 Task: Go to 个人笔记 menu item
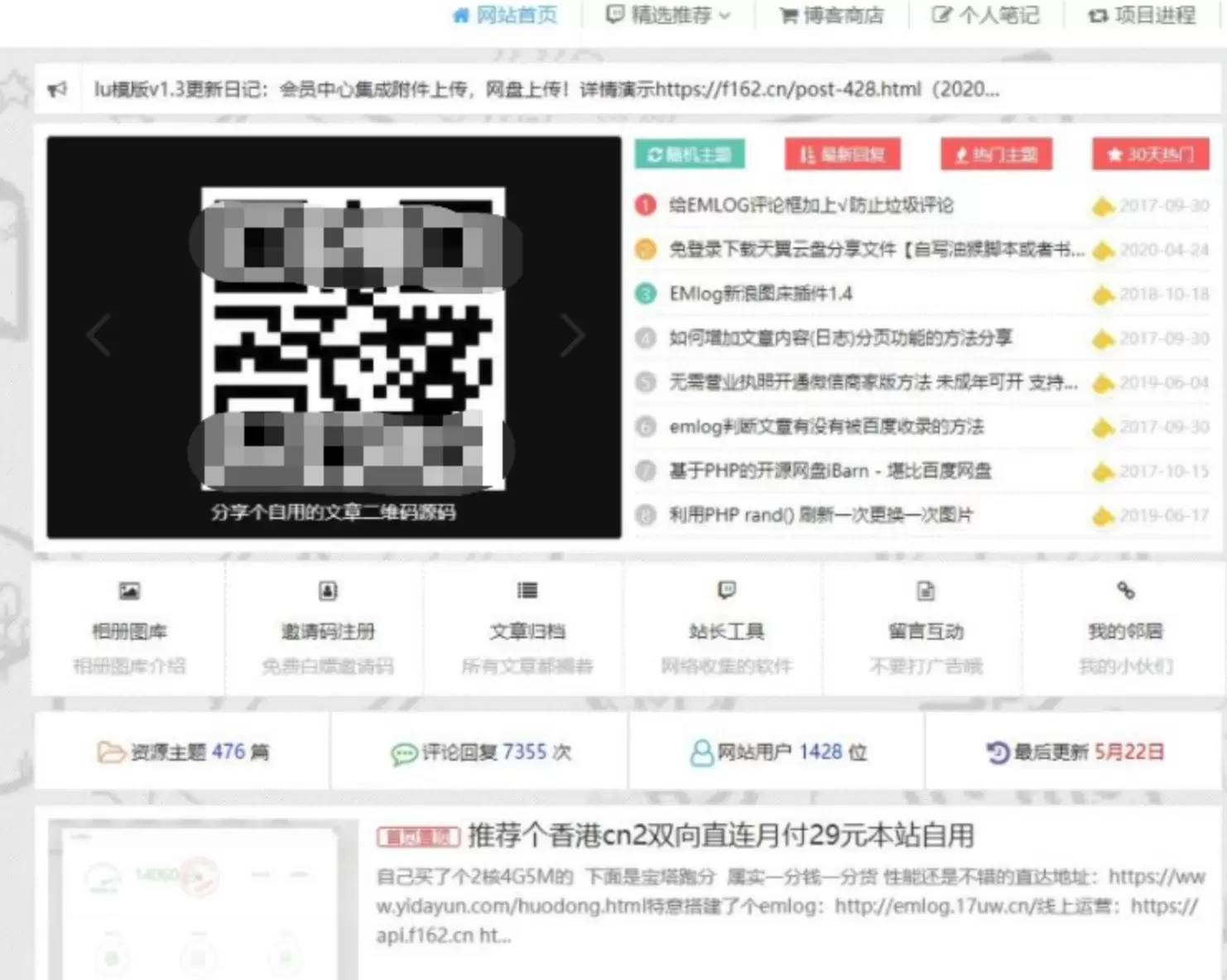tap(985, 15)
